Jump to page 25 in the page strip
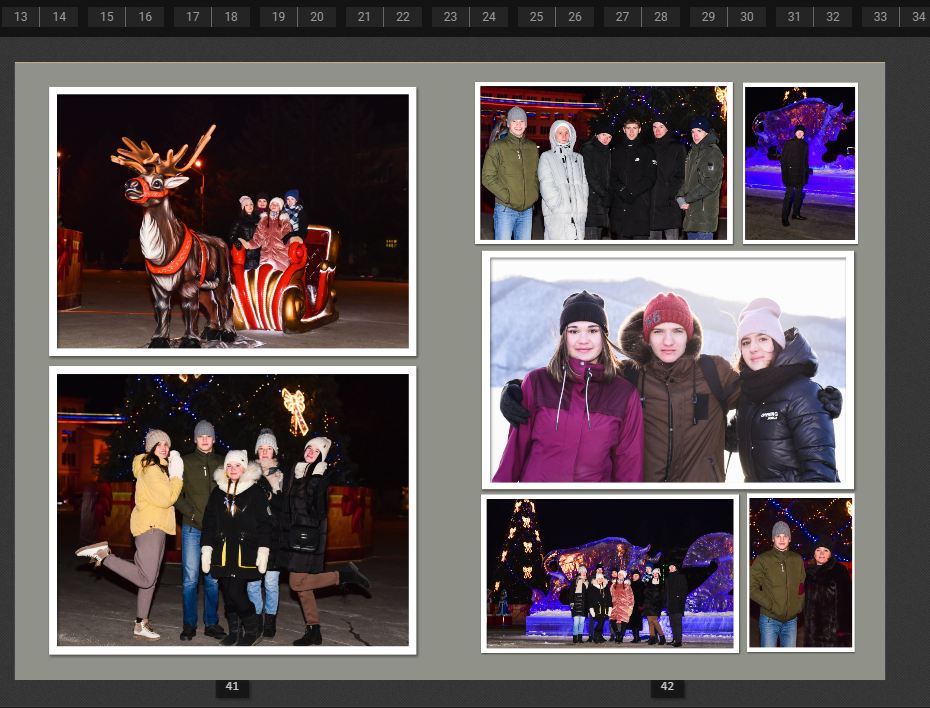Screen dimensions: 930x708 [x=536, y=17]
